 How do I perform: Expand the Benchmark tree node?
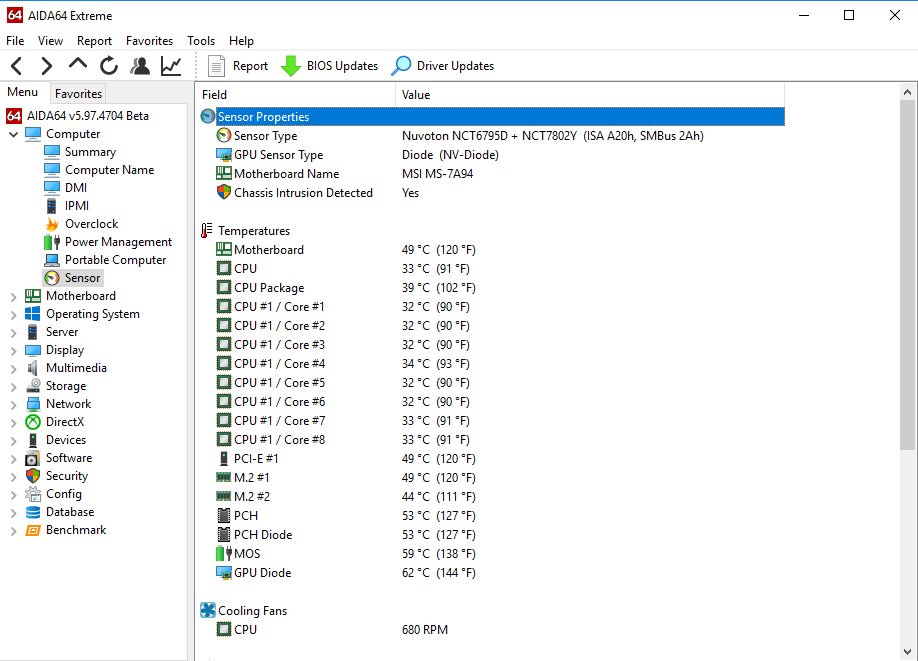tap(14, 530)
